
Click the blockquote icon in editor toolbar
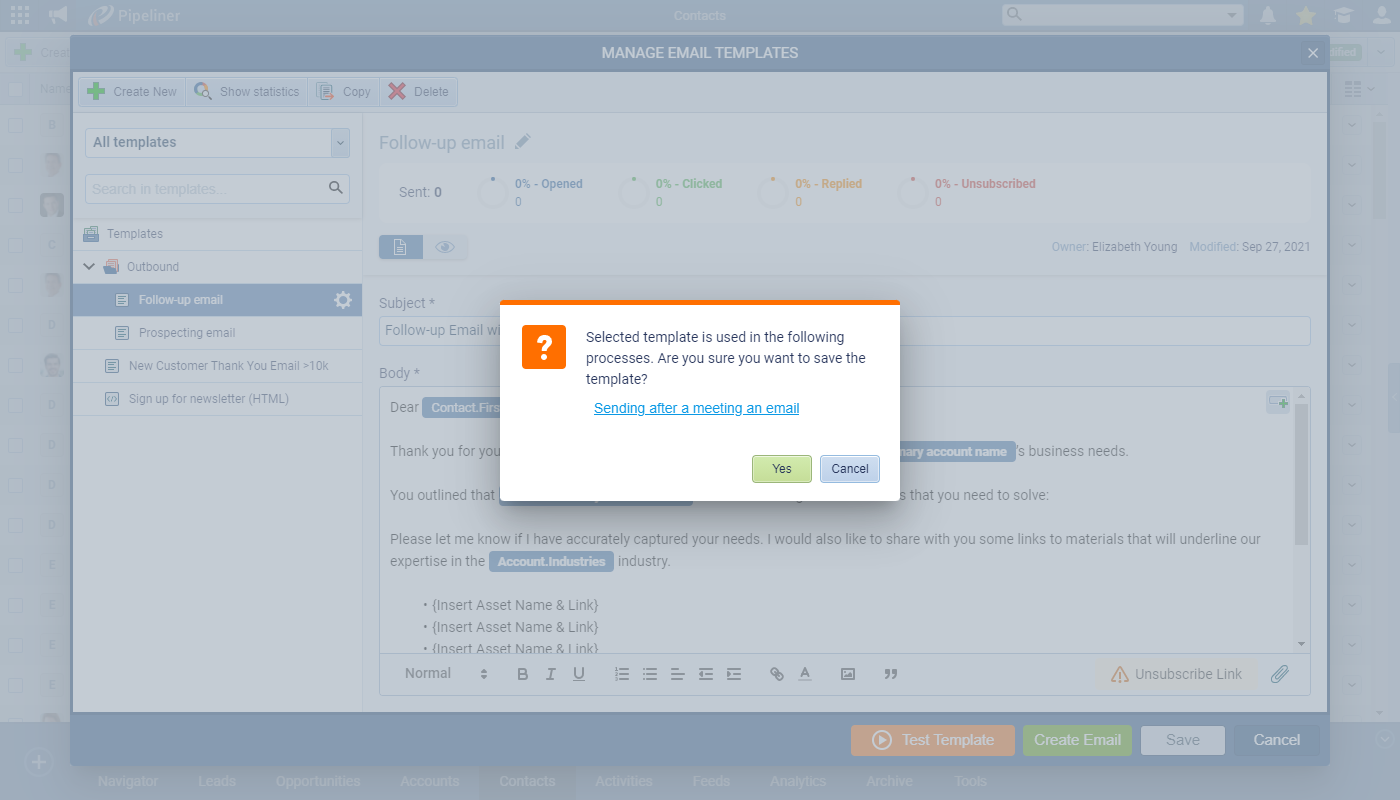click(x=891, y=674)
